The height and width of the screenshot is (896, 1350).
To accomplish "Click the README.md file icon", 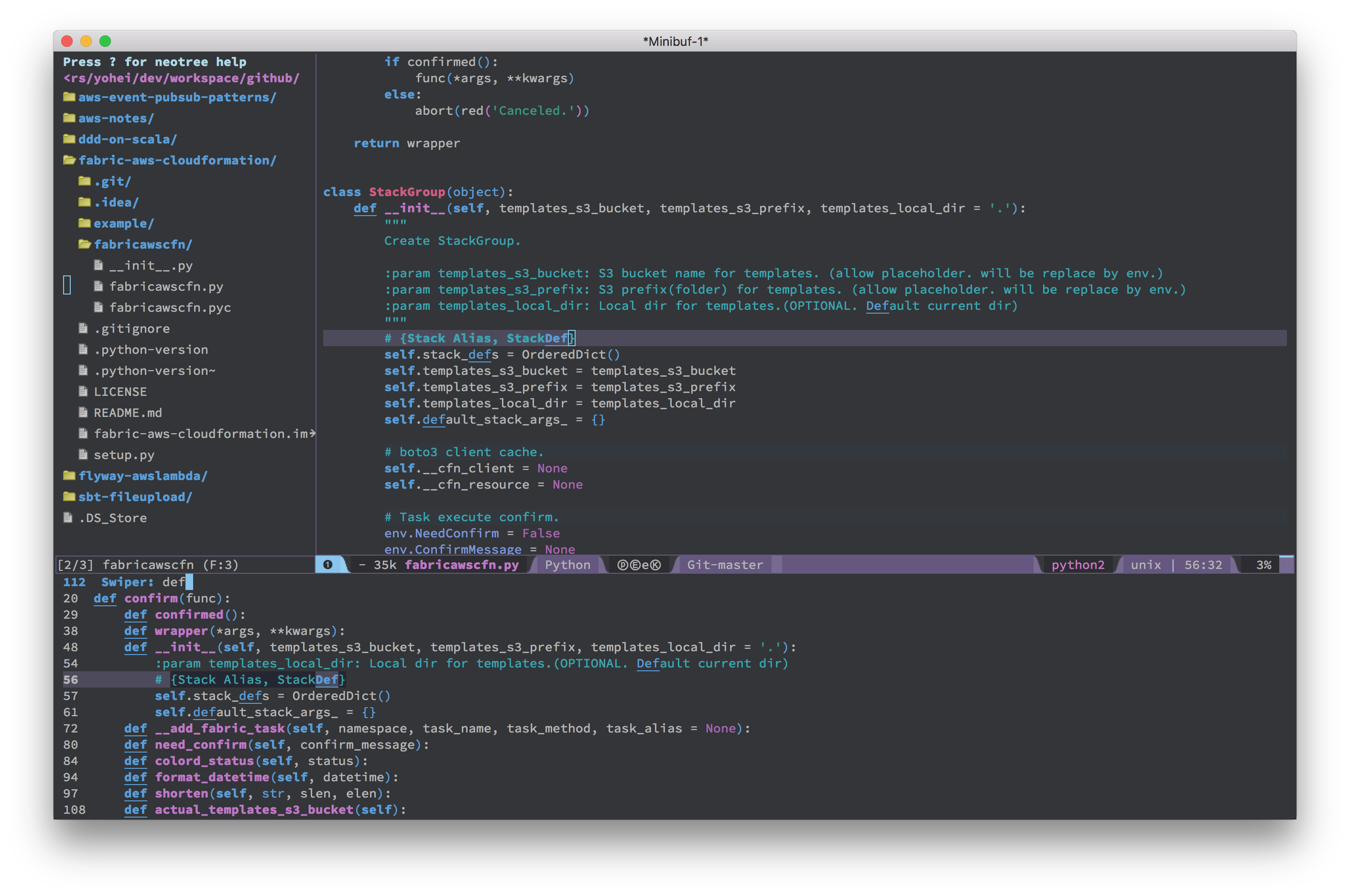I will click(83, 413).
